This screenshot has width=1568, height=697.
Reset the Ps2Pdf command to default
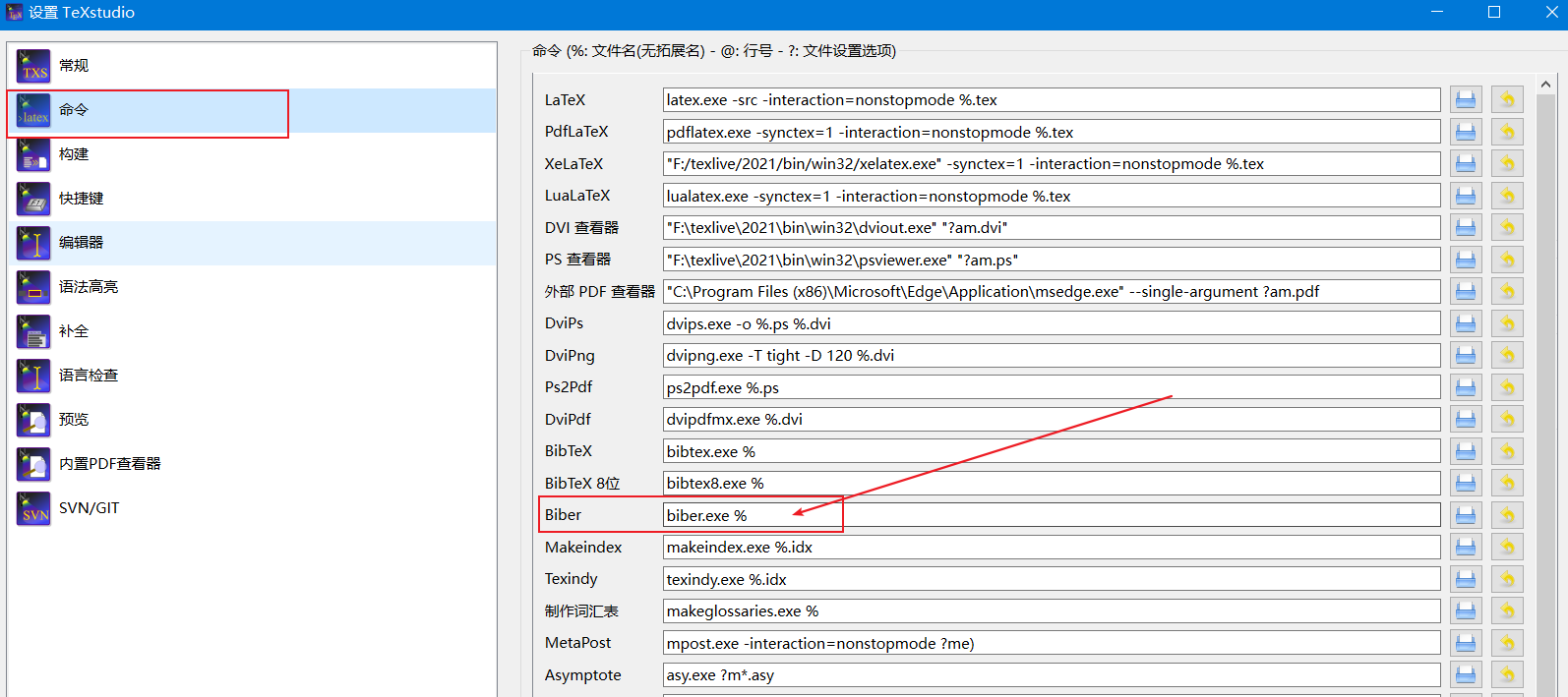point(1507,387)
